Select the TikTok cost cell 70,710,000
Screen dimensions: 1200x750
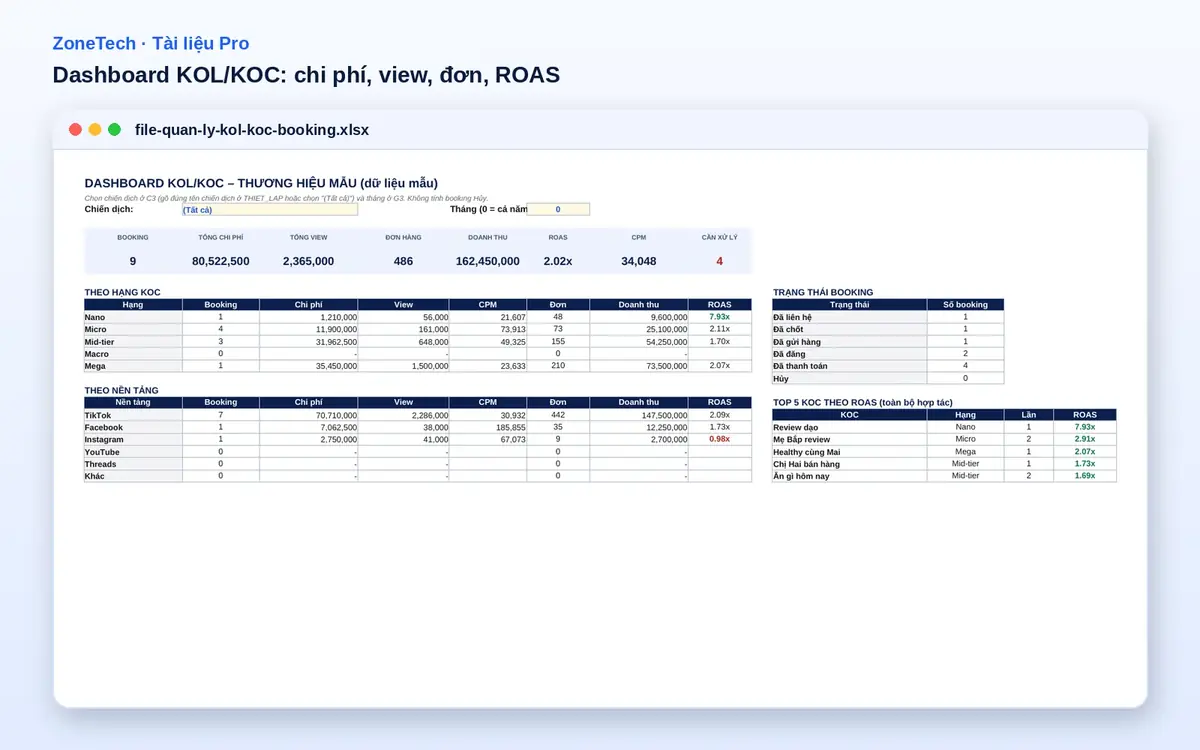(309, 415)
